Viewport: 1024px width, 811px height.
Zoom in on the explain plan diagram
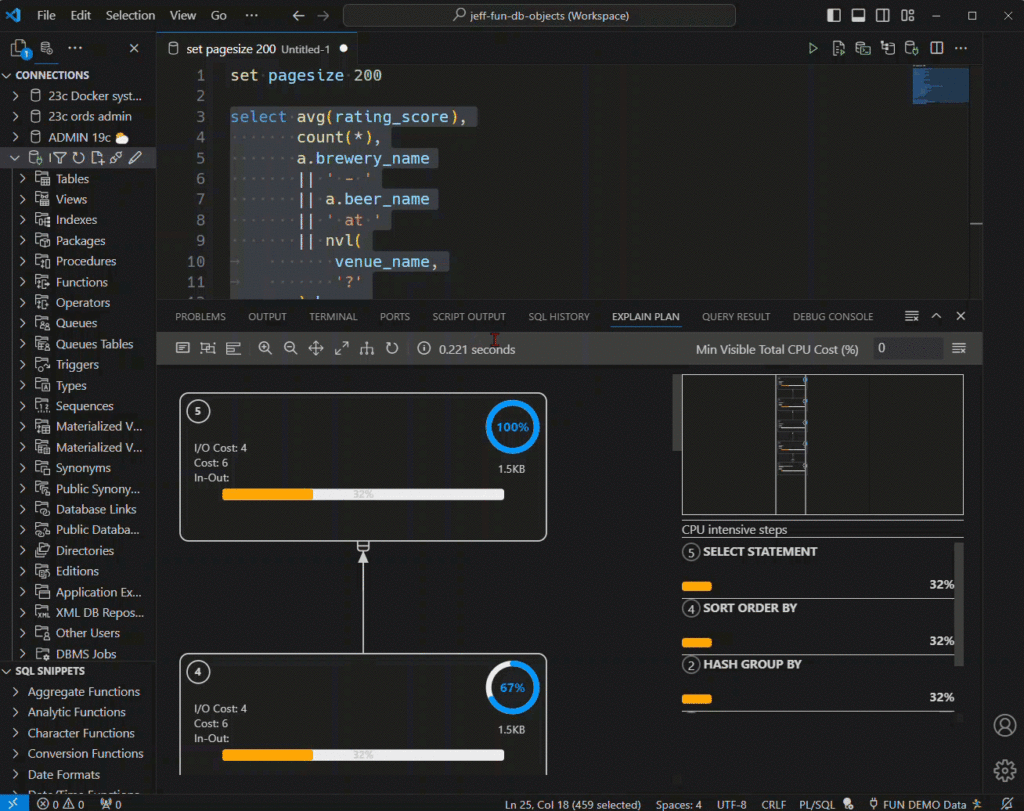265,348
